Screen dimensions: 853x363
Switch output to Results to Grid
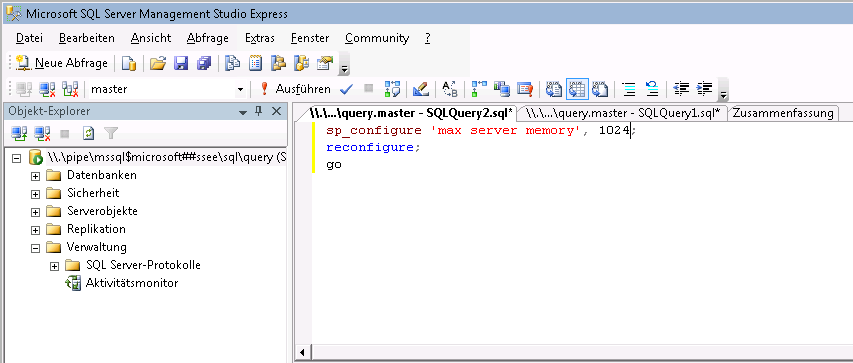(x=577, y=89)
